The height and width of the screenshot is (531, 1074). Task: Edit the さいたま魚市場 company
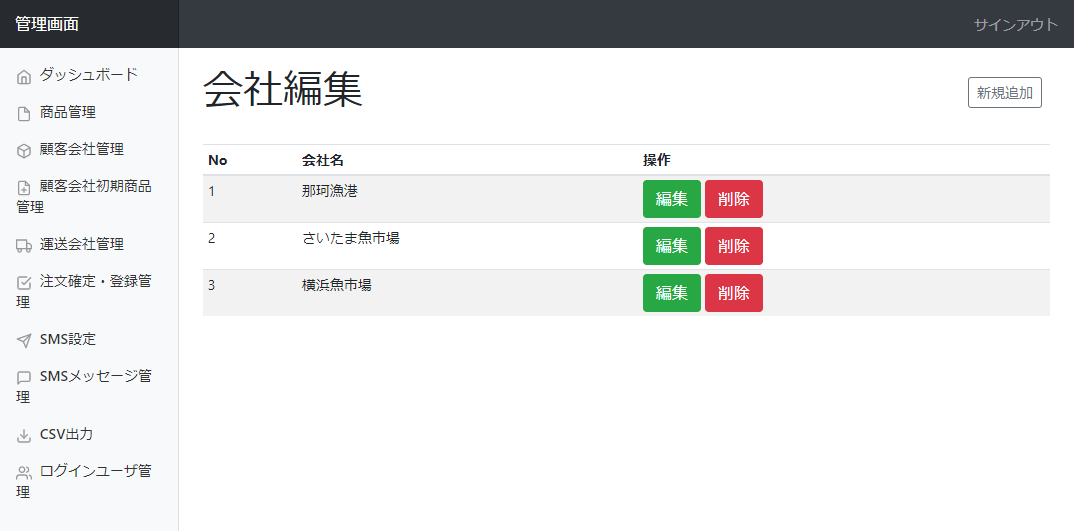coord(671,246)
